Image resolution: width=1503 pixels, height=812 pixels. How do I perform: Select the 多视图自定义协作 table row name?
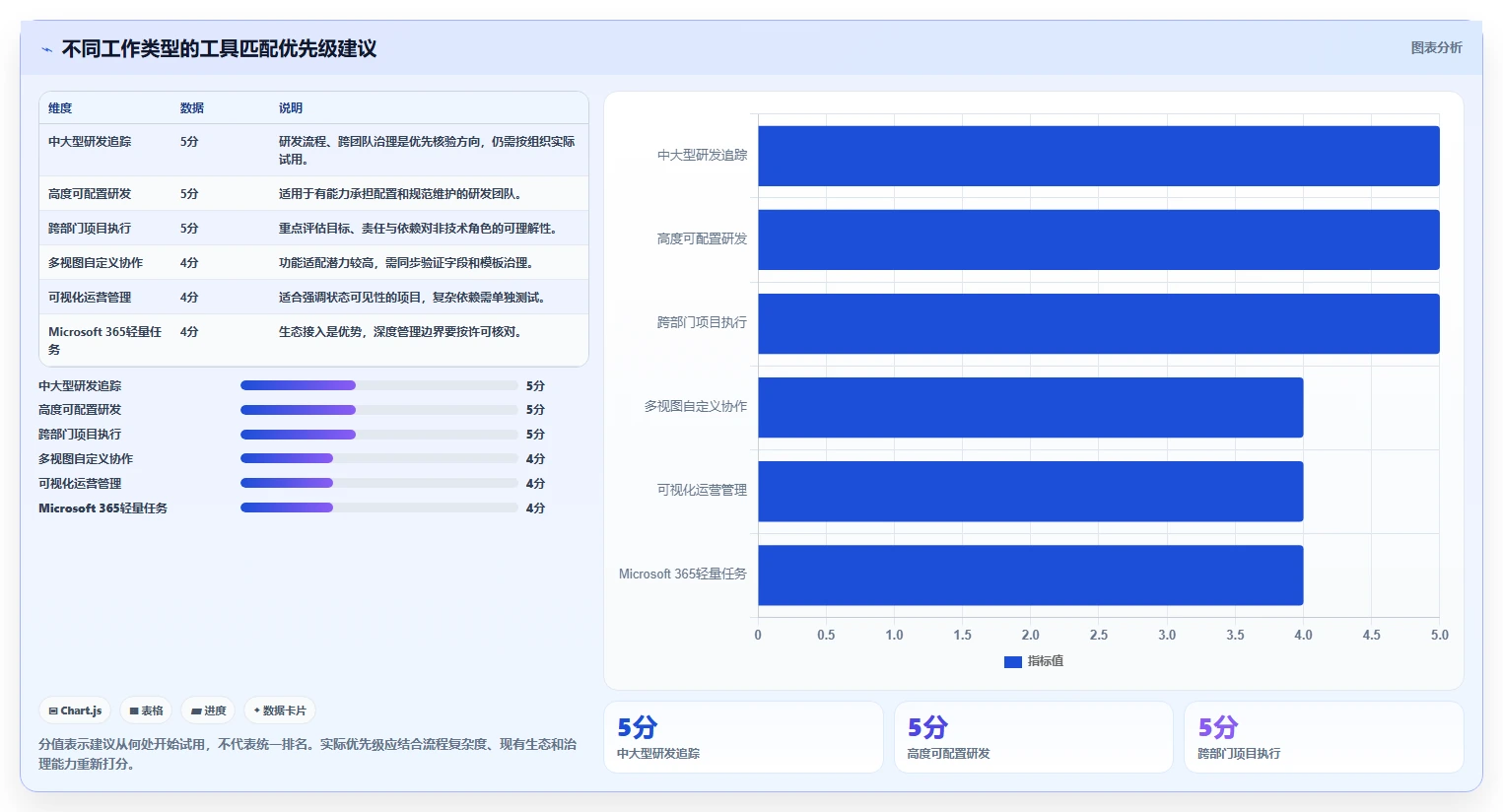point(96,263)
